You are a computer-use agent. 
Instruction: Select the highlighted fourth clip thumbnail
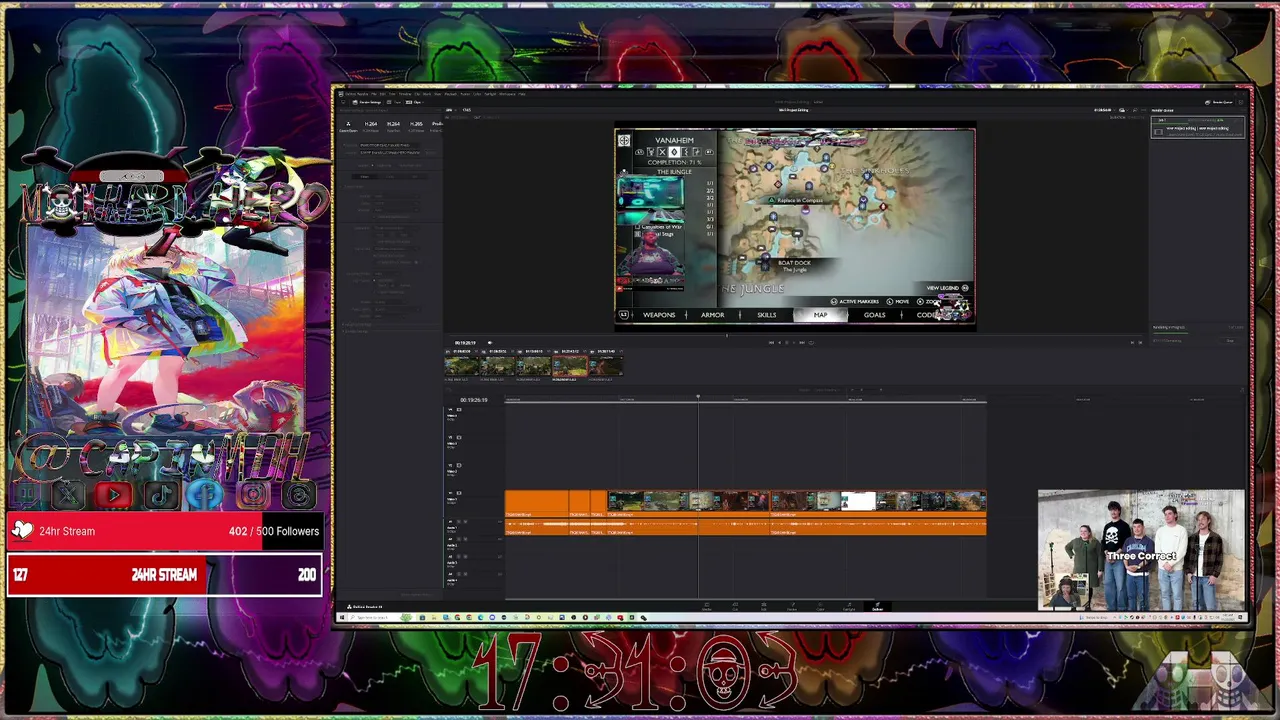pos(570,366)
